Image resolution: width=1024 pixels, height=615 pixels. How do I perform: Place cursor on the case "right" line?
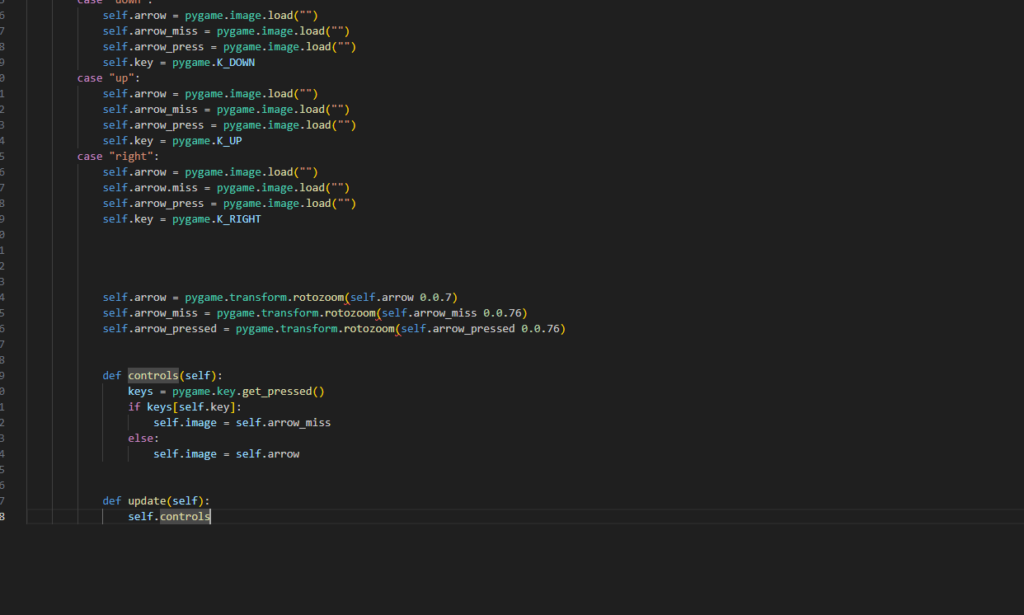coord(118,156)
